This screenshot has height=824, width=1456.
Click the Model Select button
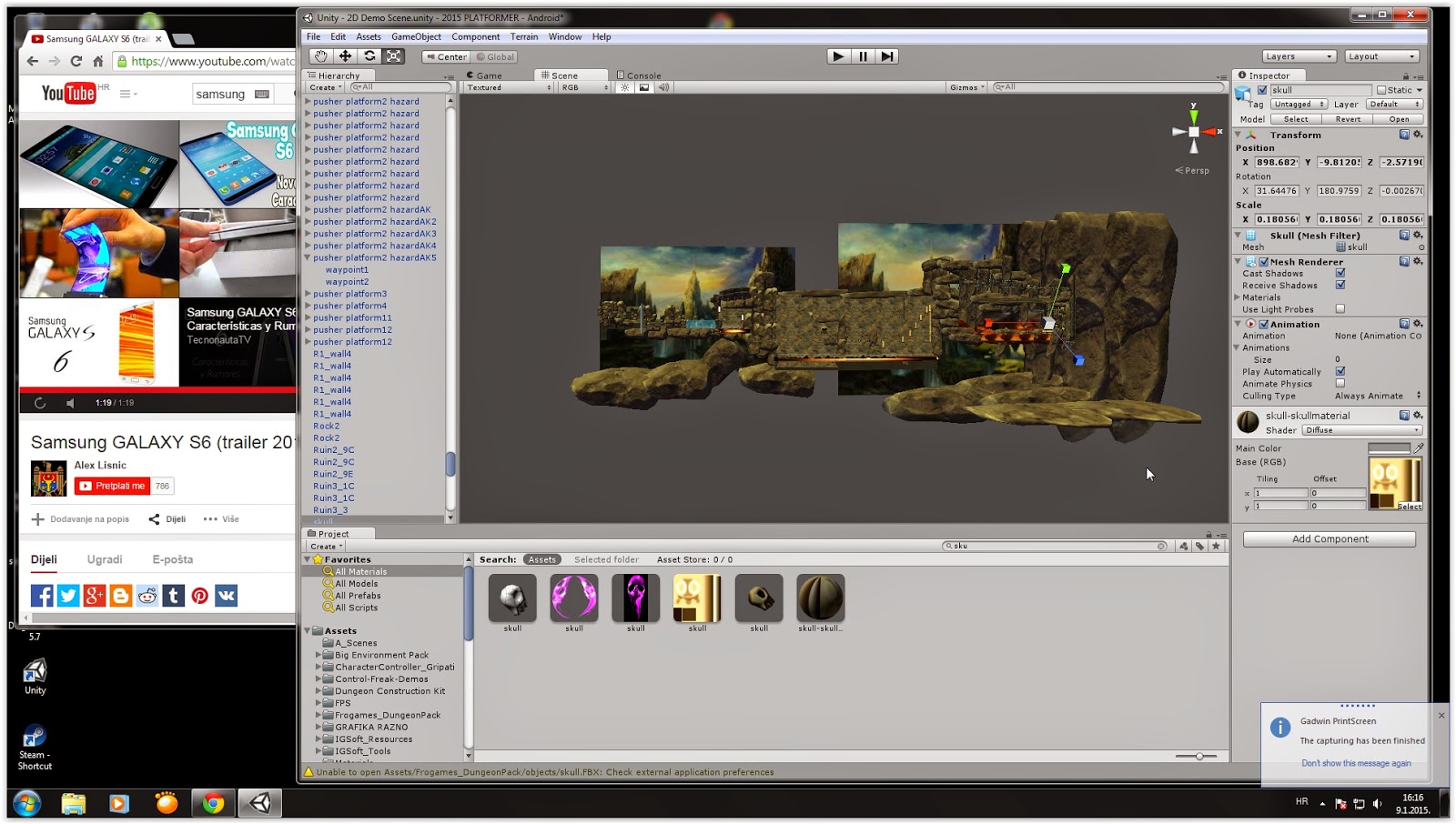coord(1296,119)
